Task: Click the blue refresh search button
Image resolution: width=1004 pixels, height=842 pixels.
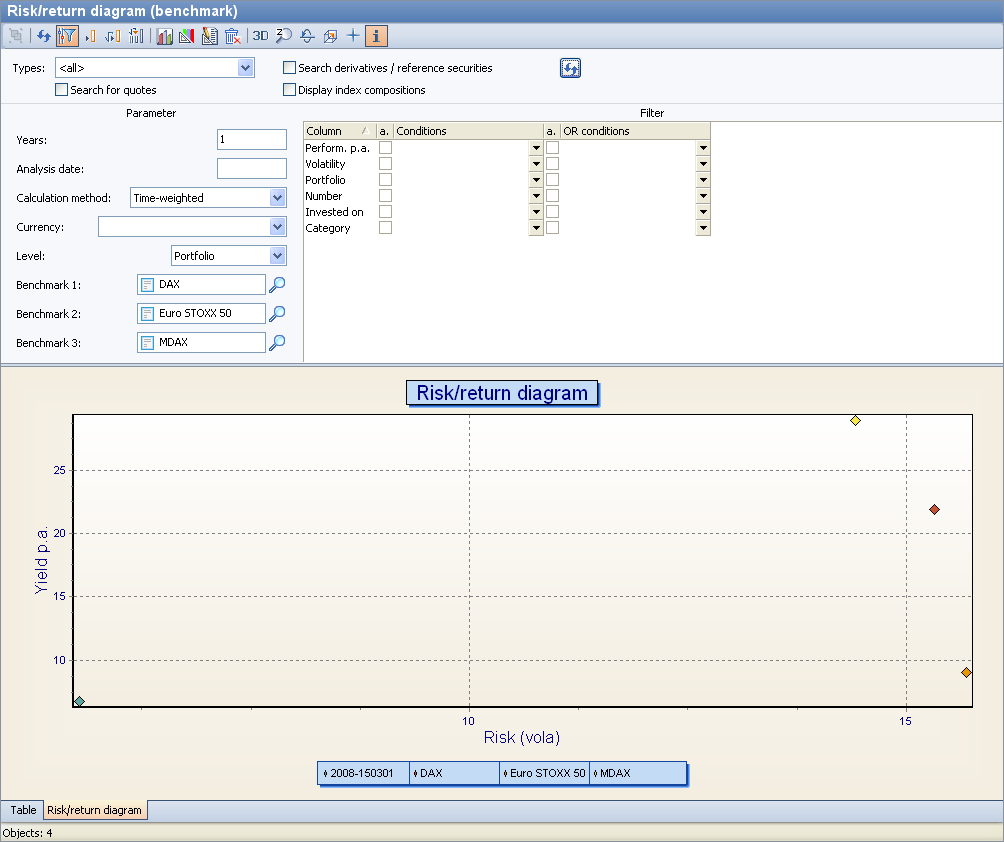Action: coord(570,68)
